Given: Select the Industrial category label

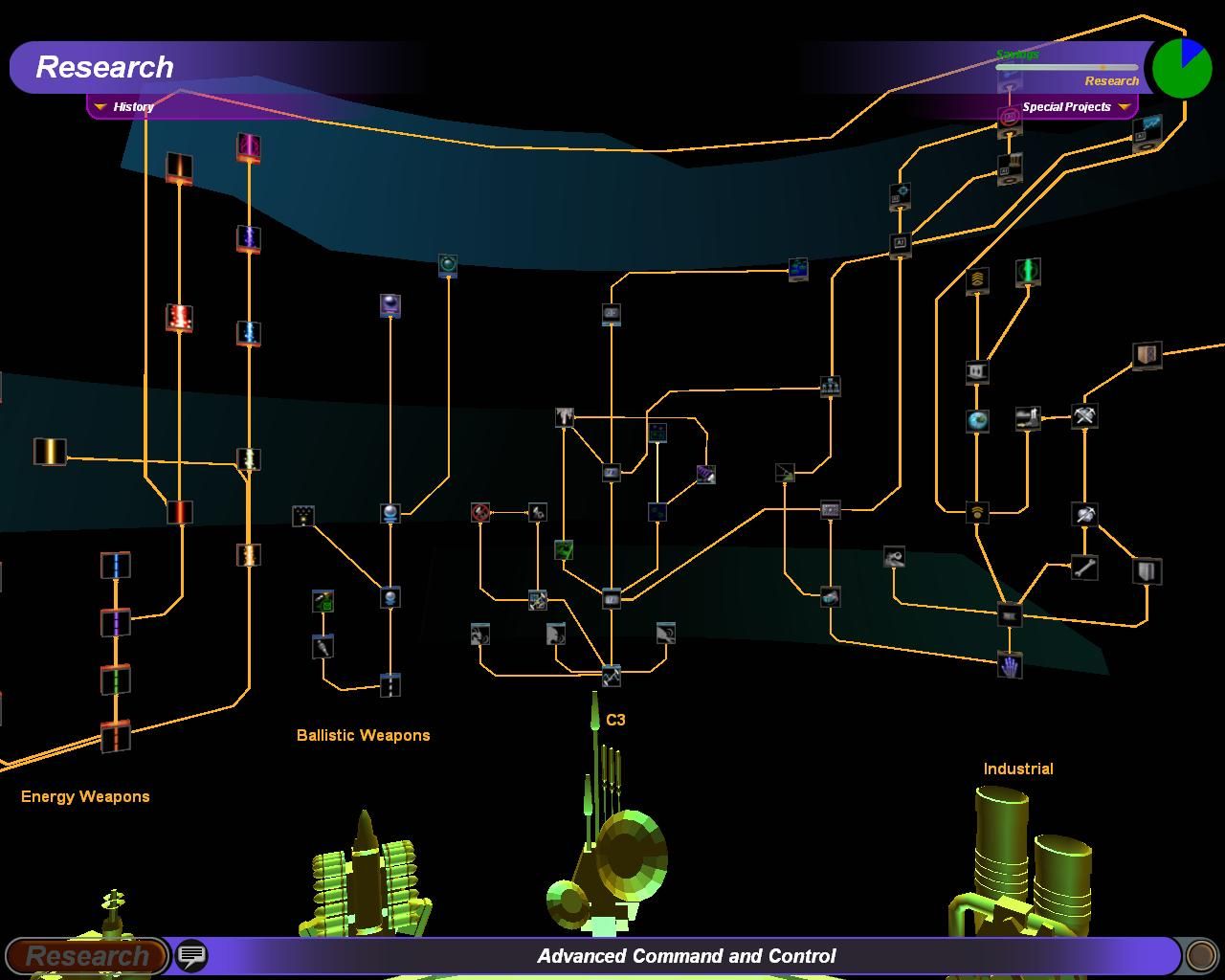Looking at the screenshot, I should (x=1018, y=768).
